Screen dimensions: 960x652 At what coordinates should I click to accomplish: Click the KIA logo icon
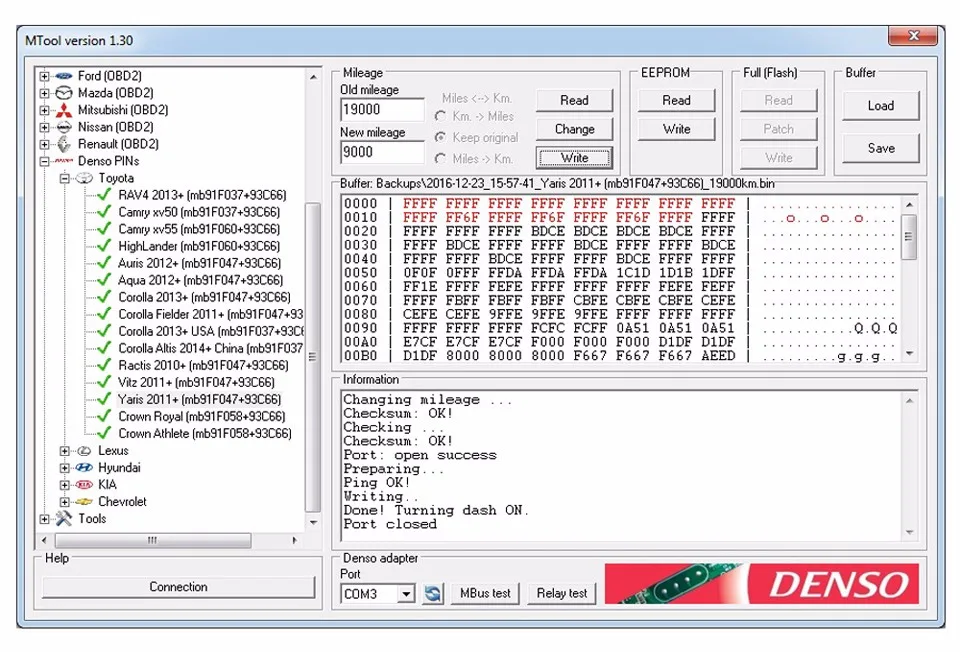point(84,485)
